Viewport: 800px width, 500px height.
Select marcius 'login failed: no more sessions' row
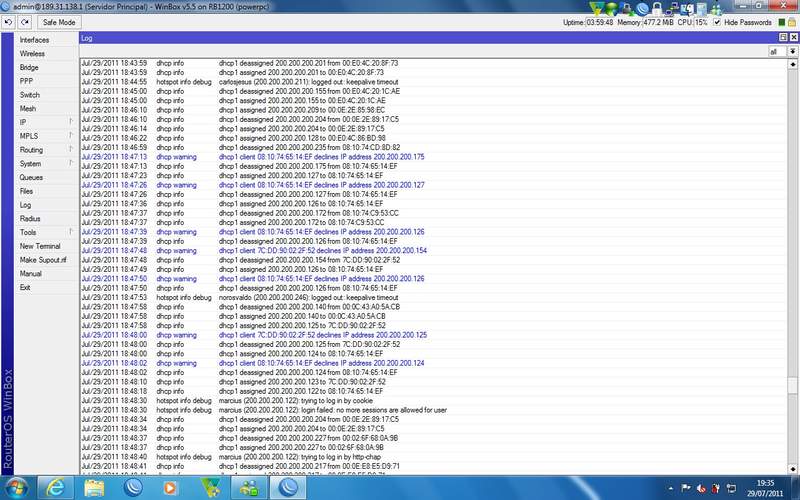pyautogui.click(x=434, y=410)
